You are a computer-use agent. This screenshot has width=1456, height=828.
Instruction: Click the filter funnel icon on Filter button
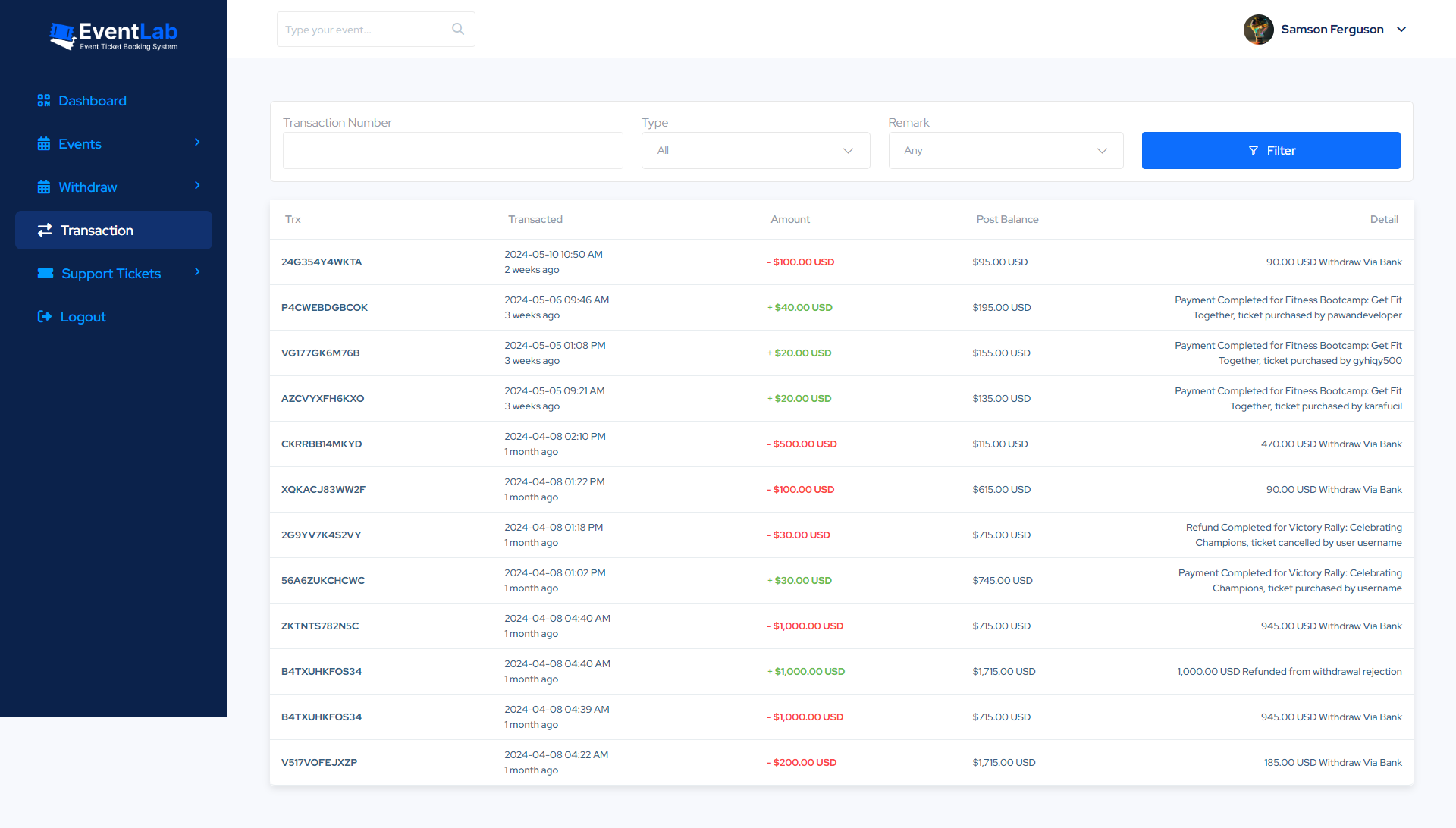click(1253, 150)
